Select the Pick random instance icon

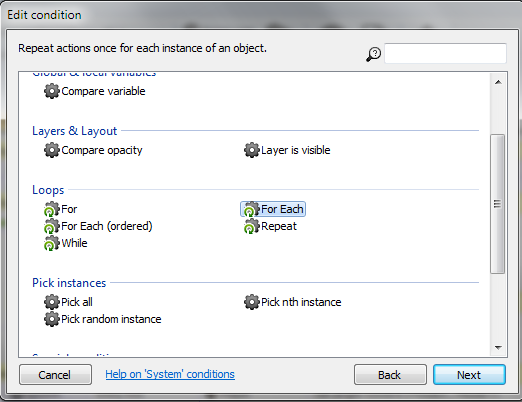52,319
